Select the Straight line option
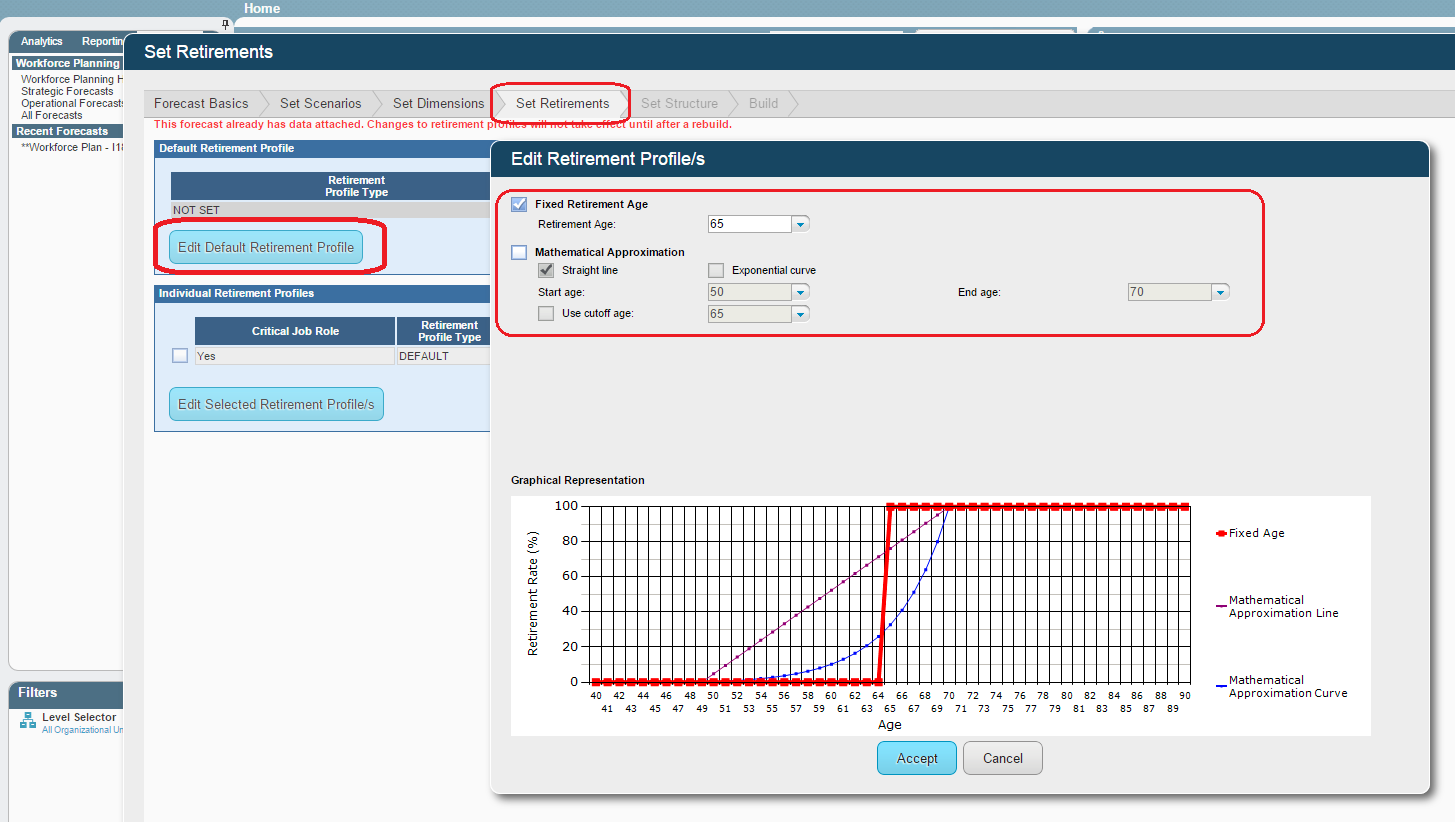This screenshot has height=822, width=1455. 546,270
